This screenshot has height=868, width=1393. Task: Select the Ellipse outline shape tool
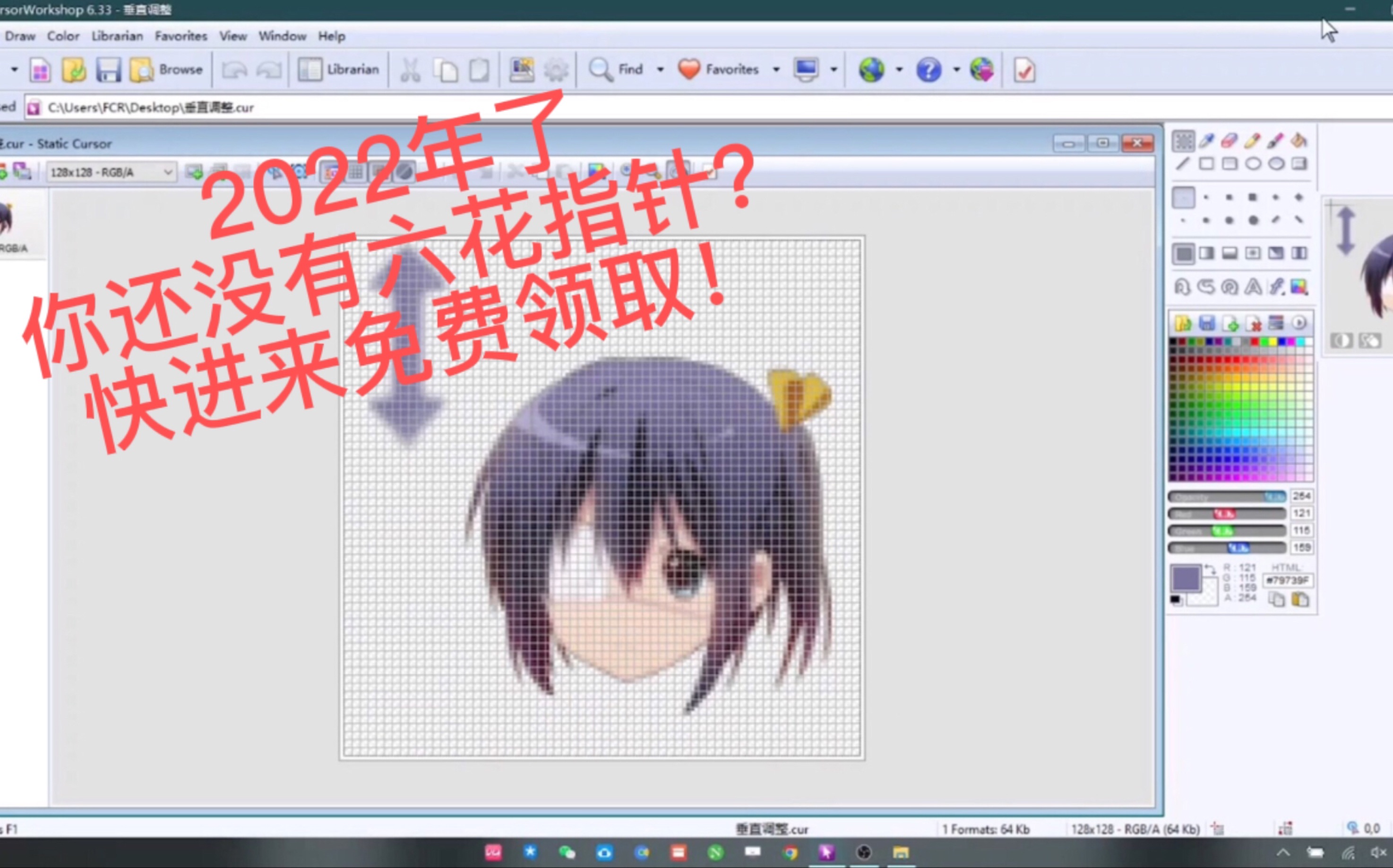(x=1253, y=164)
